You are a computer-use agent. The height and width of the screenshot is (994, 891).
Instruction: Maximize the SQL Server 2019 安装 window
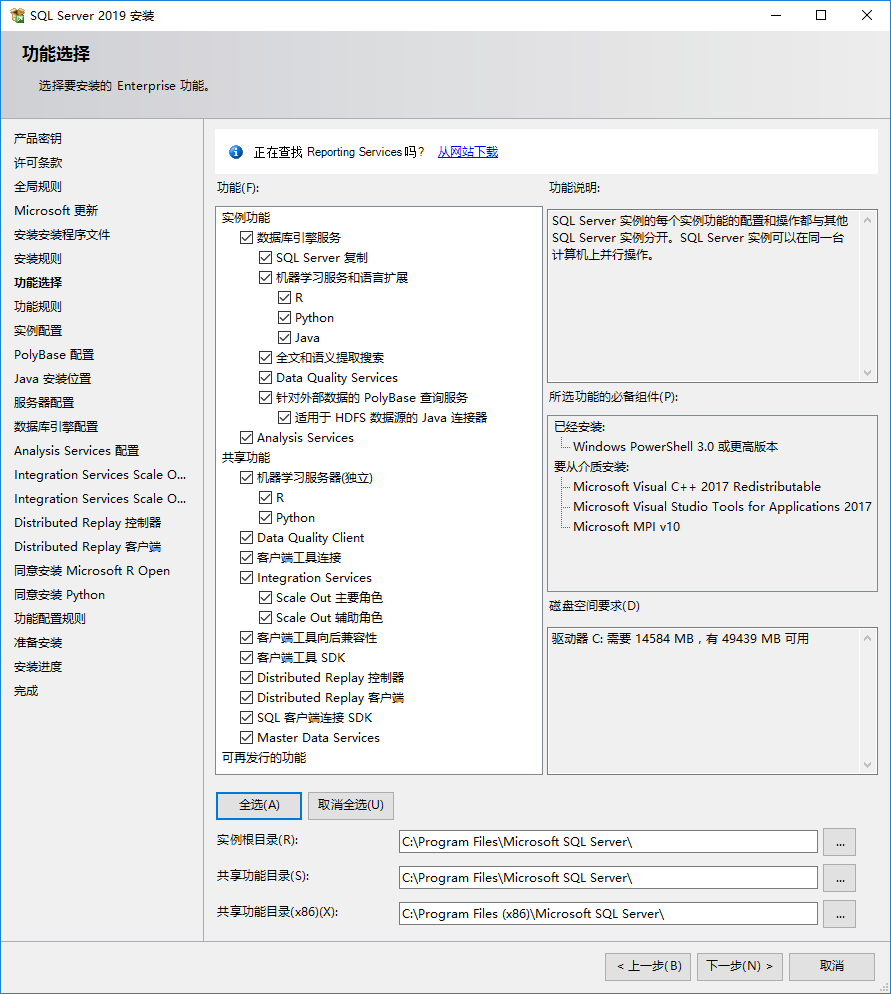[821, 15]
